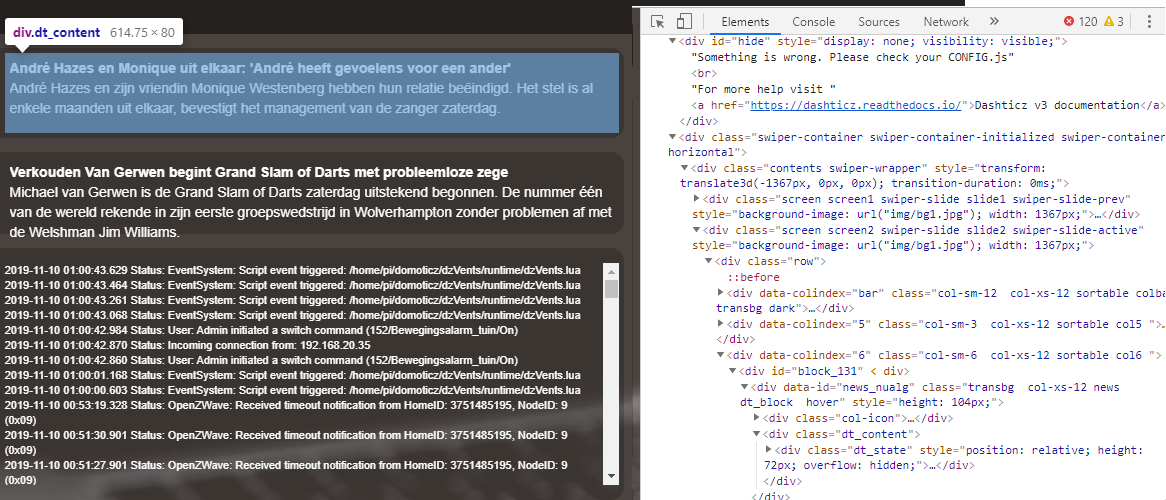The width and height of the screenshot is (1166, 500).
Task: Click log entry at 01:00:01.168
Action: pyautogui.click(x=293, y=376)
